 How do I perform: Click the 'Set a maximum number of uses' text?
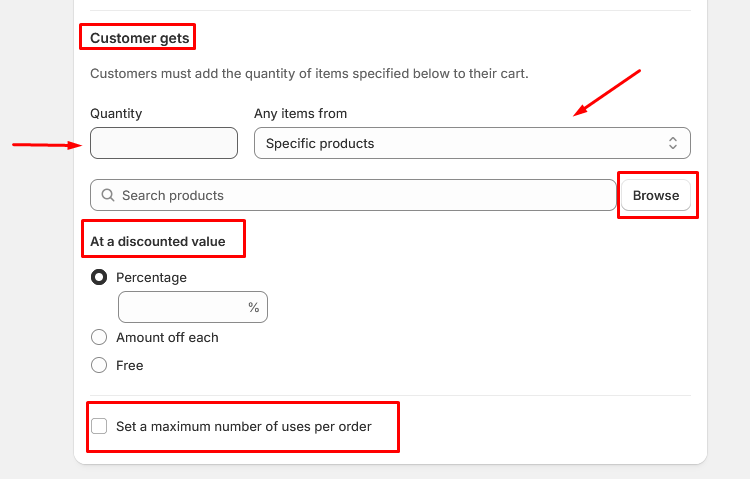click(x=243, y=426)
